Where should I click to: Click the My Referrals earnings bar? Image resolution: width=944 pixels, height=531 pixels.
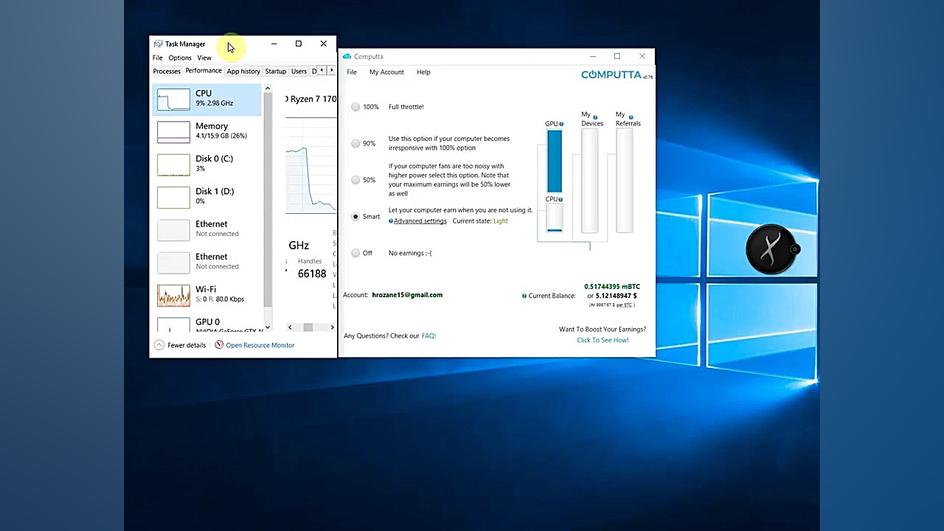pos(625,181)
